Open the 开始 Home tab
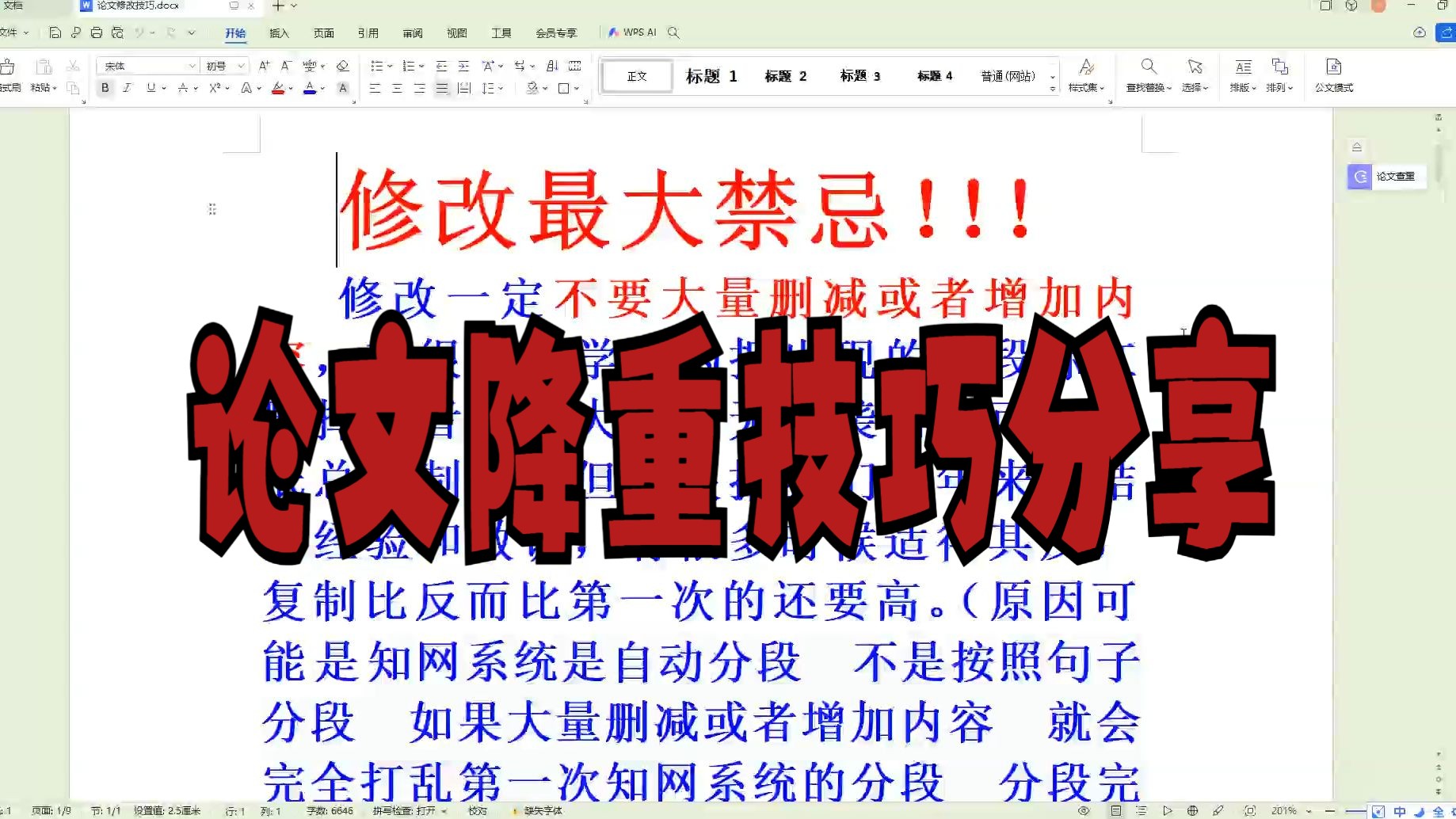The image size is (1456, 819). pos(235,32)
